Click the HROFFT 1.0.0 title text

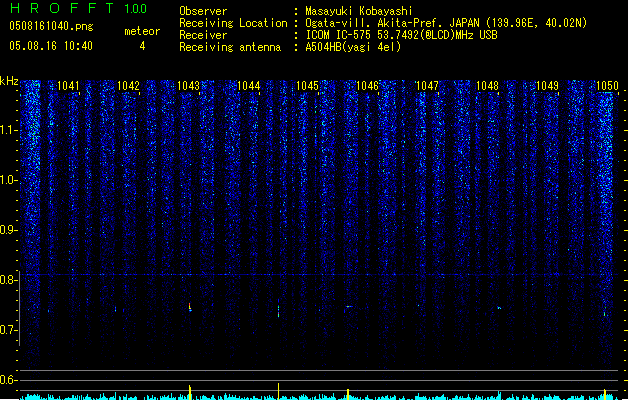[x=78, y=8]
